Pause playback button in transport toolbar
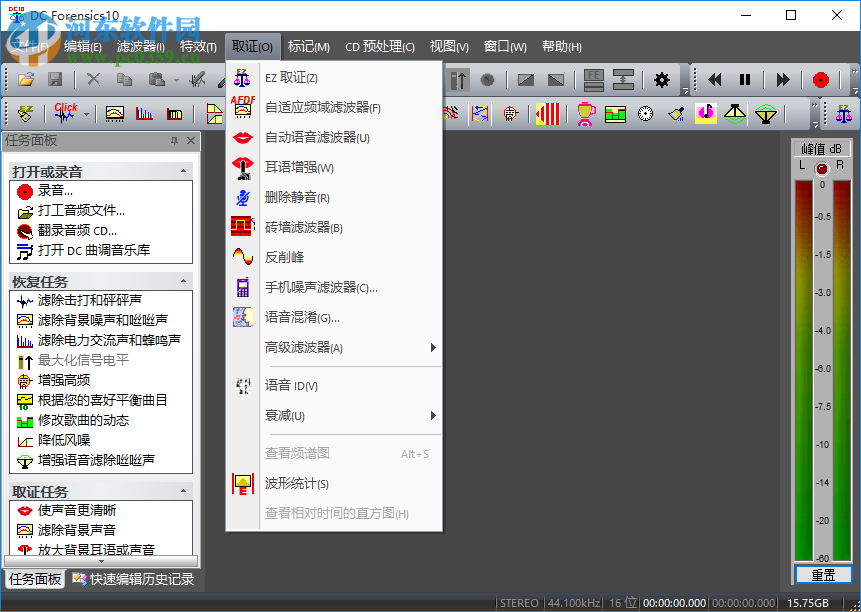Screen dimensions: 861x612 point(745,80)
